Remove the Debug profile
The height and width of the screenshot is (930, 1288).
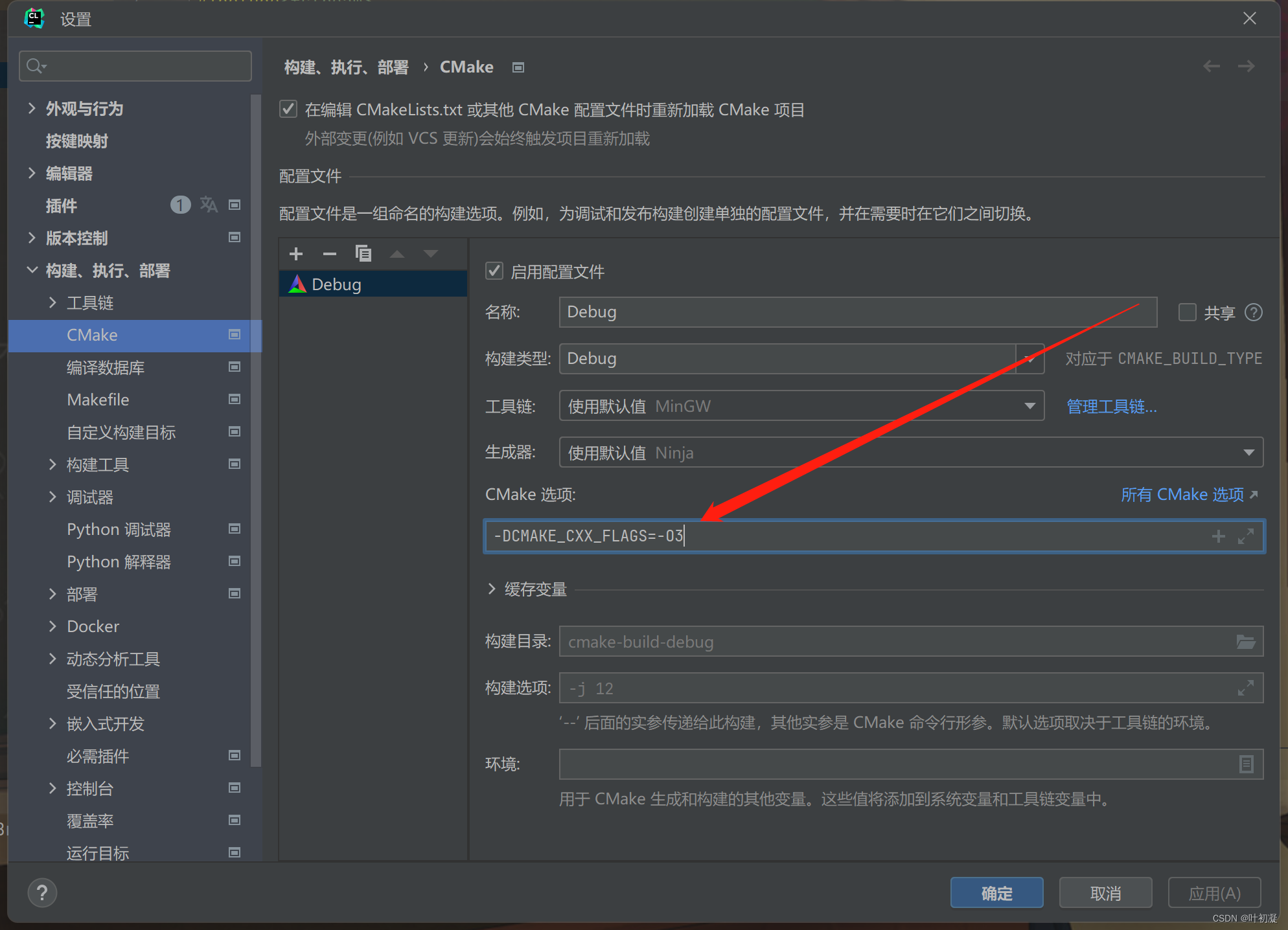330,253
